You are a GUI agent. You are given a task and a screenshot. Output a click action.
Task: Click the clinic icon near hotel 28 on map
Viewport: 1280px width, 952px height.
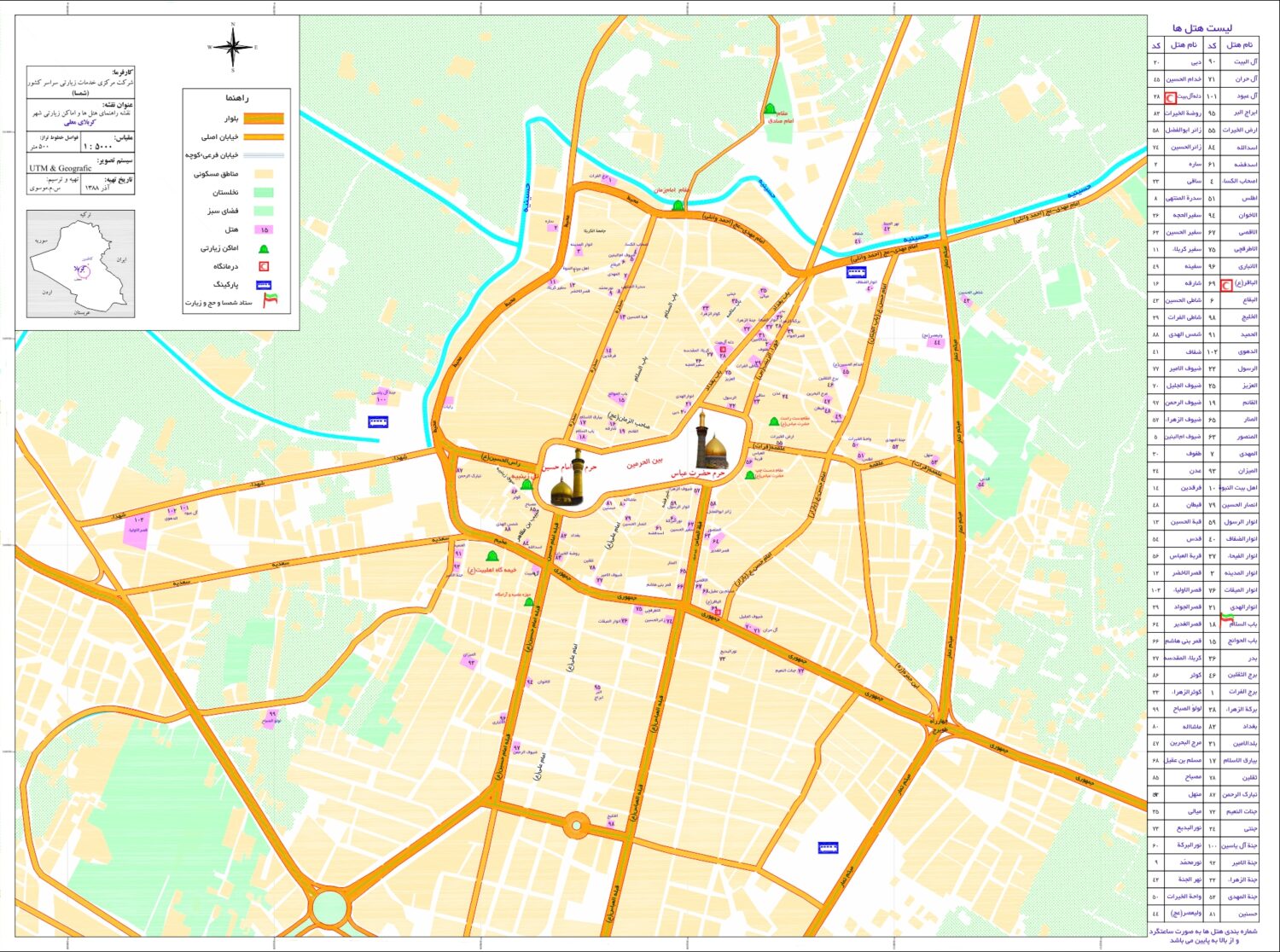tap(723, 349)
